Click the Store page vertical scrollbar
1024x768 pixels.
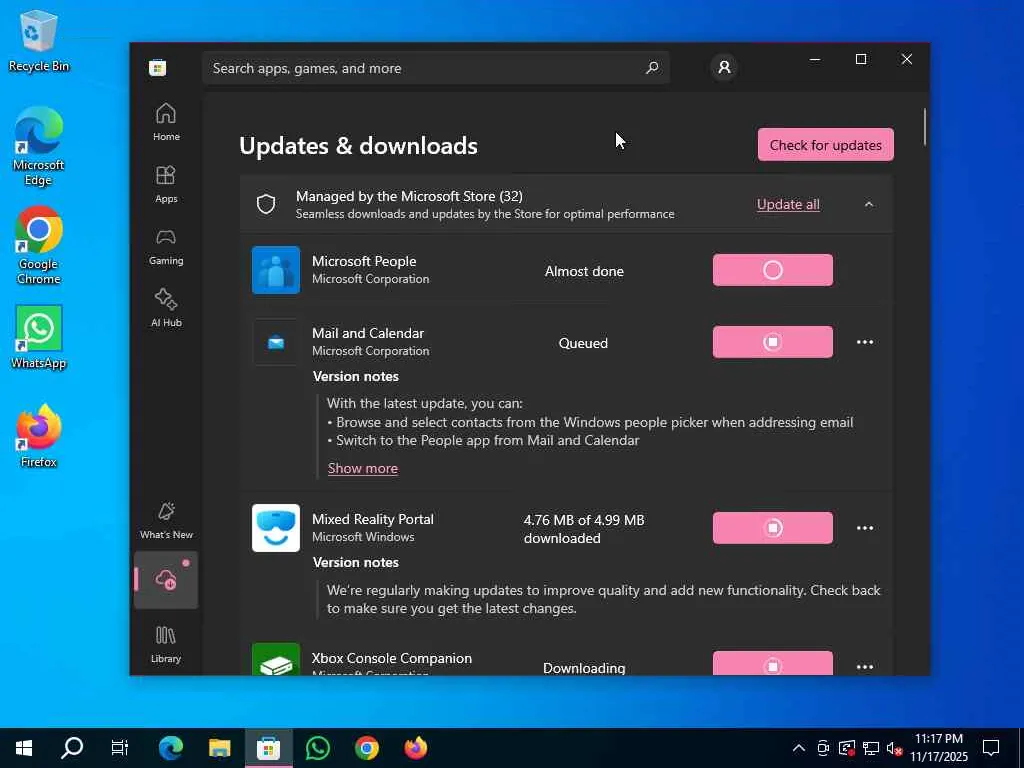924,127
